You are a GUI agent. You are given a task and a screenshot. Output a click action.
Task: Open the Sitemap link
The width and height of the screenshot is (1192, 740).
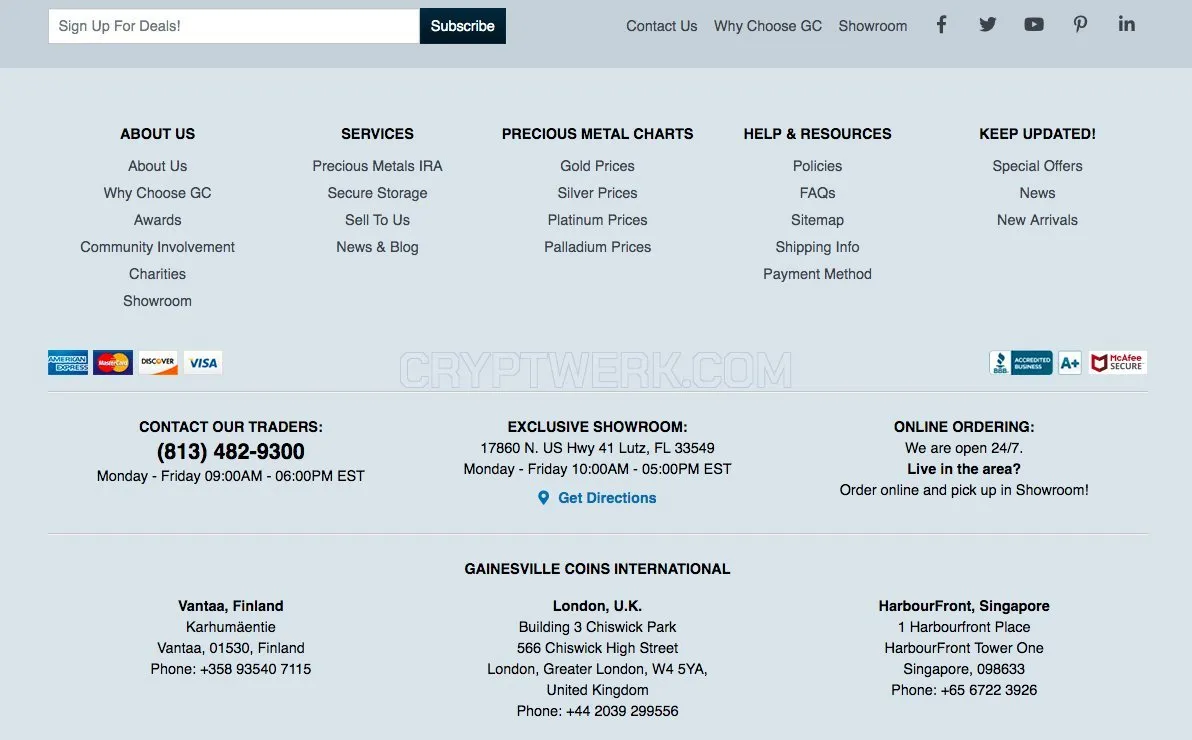817,220
